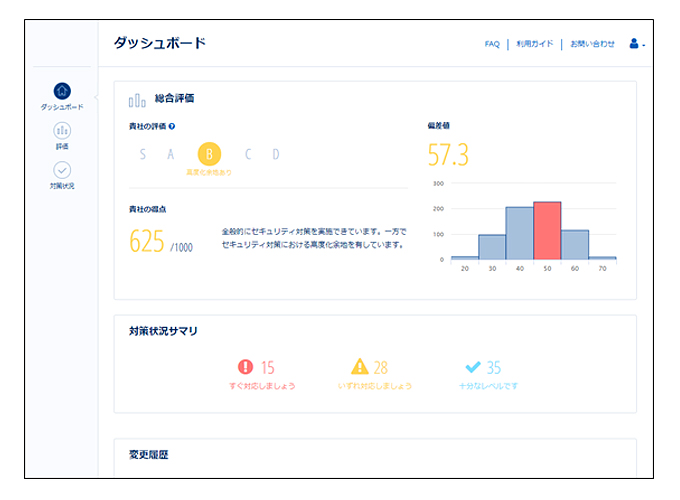Open the 評価 bar-chart icon in sidebar
This screenshot has width=680, height=500.
click(62, 131)
